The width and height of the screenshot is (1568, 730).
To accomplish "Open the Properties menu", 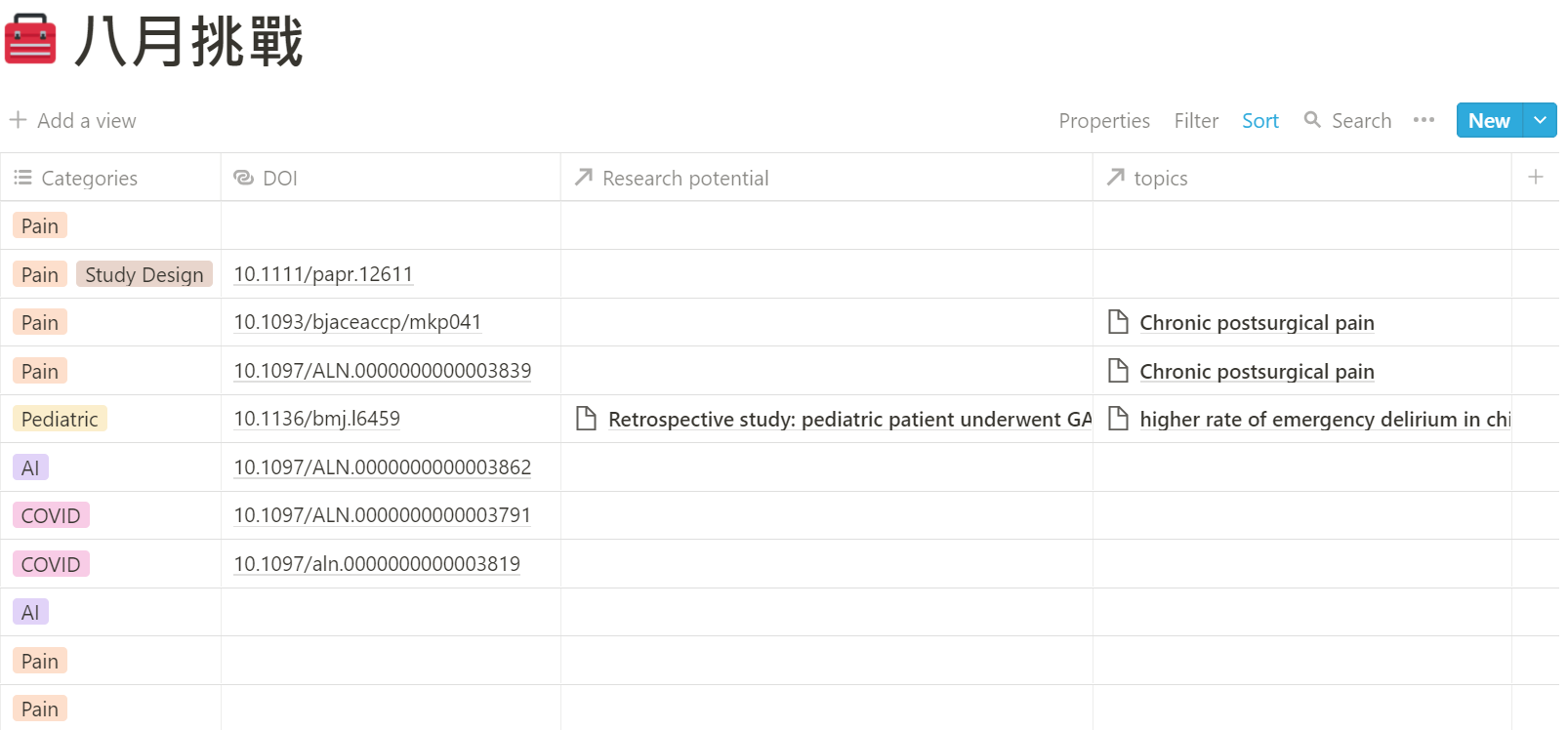I will [x=1104, y=121].
